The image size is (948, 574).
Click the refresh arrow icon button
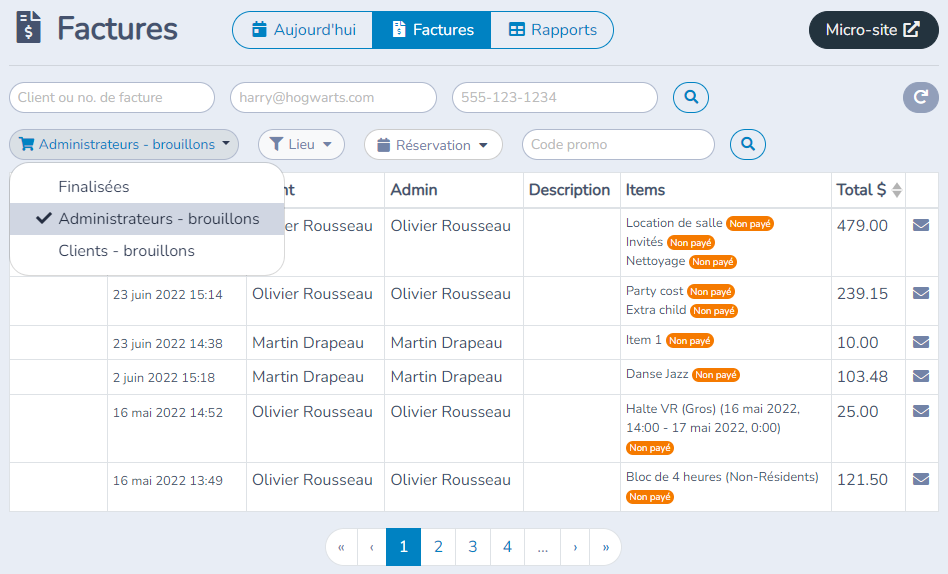(921, 97)
